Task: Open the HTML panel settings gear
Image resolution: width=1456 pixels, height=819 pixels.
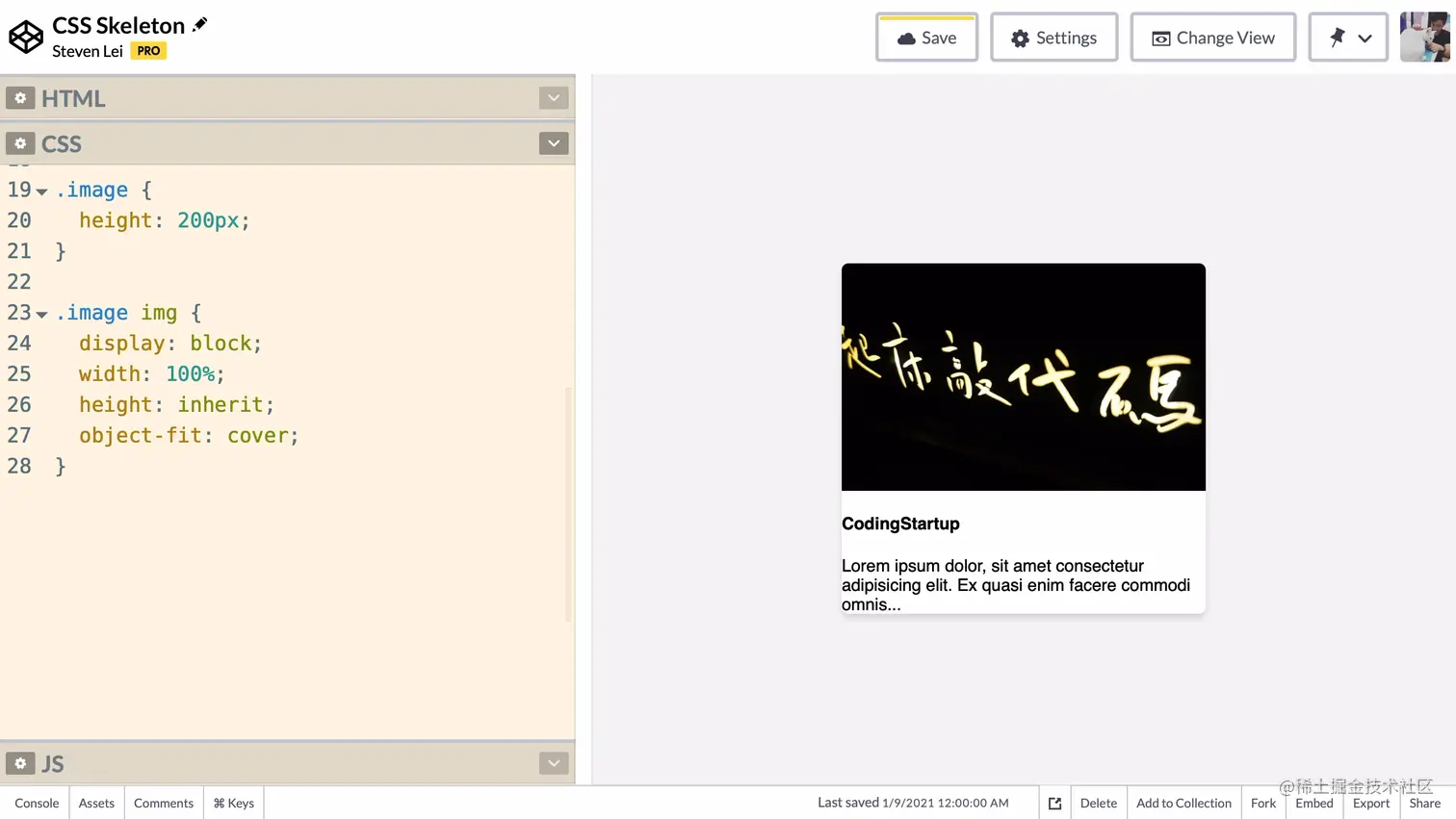Action: [20, 97]
